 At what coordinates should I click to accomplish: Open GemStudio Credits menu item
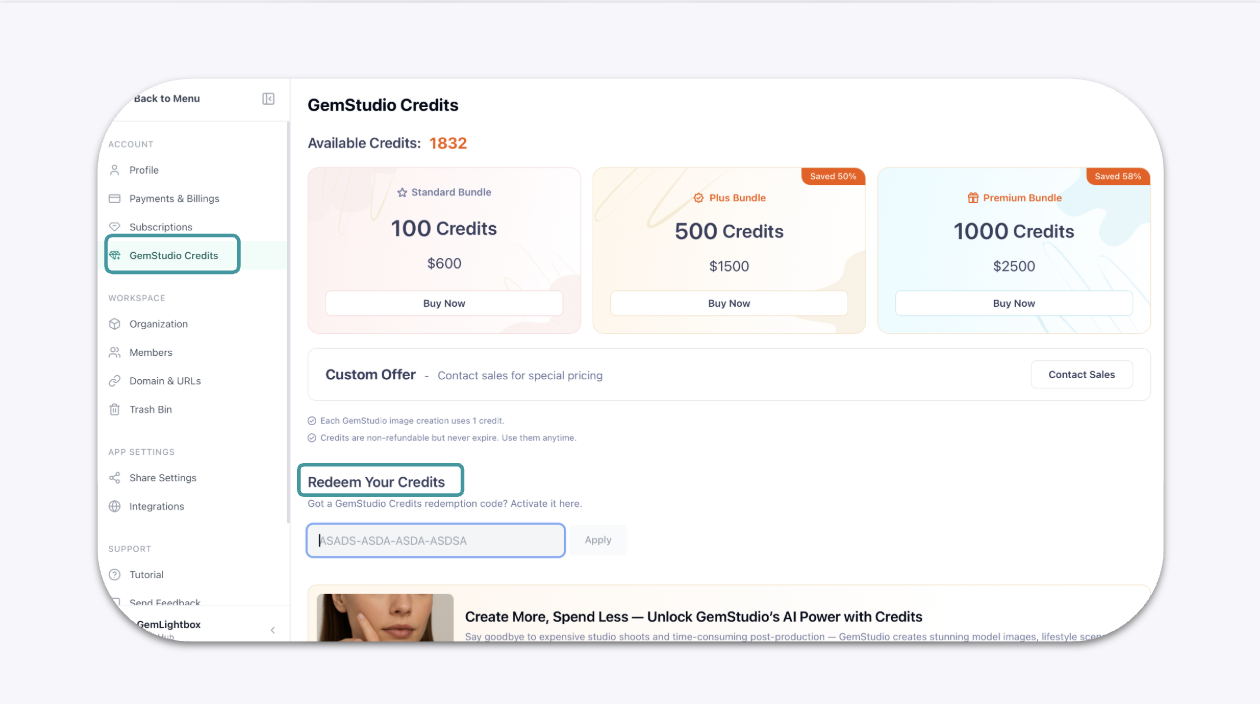tap(173, 256)
